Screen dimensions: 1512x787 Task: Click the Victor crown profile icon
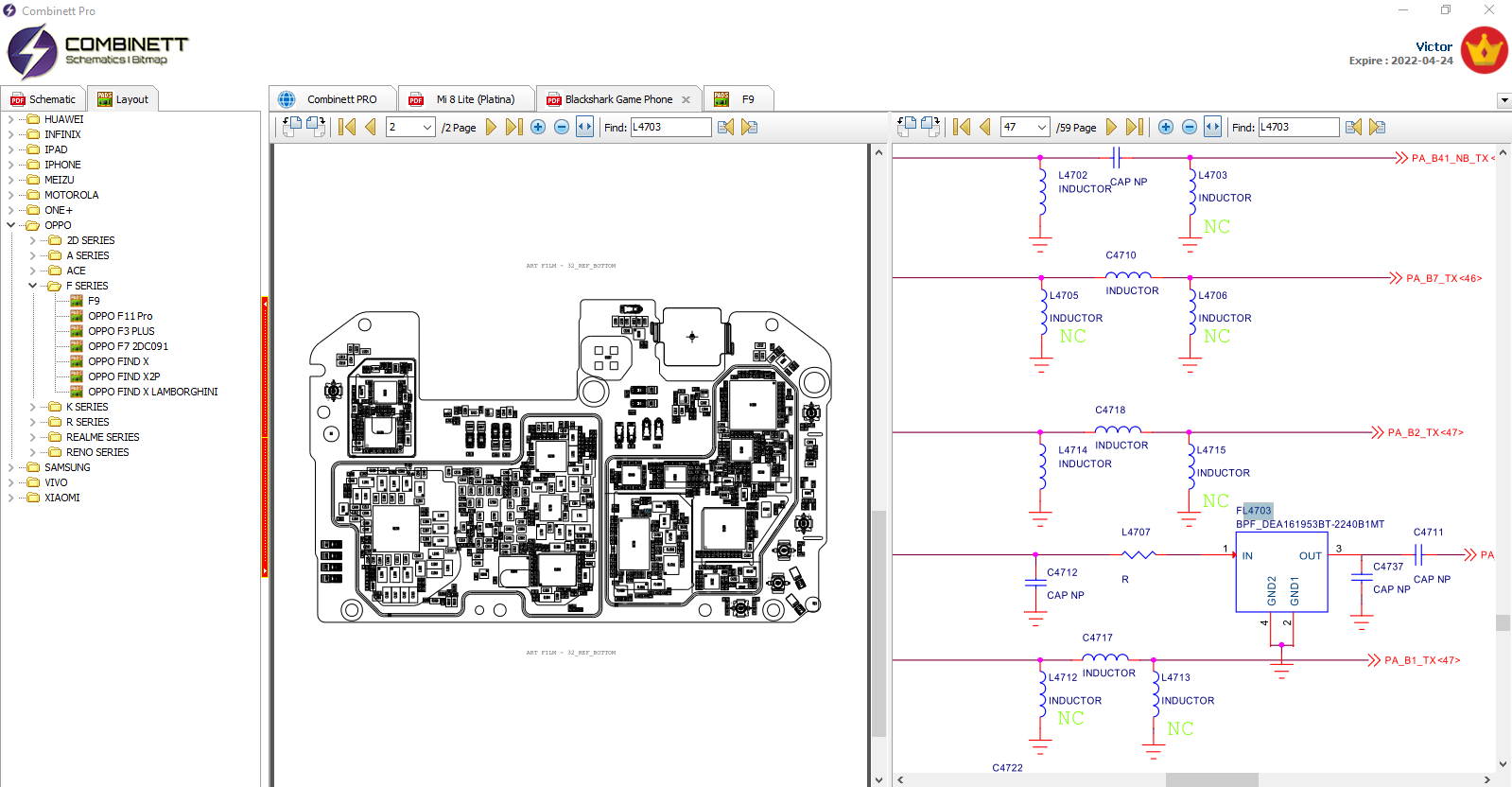tap(1485, 50)
